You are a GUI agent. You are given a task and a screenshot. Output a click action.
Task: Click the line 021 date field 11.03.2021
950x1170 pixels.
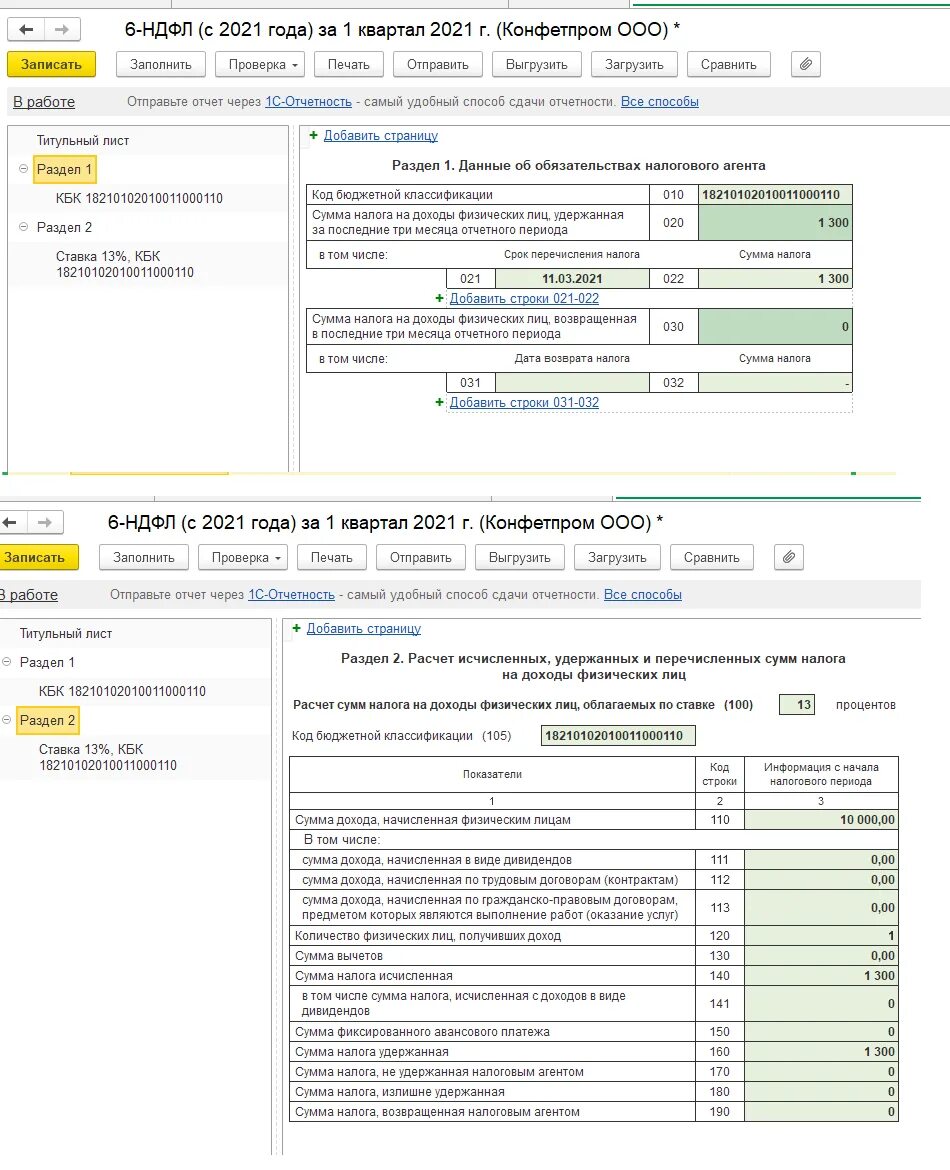572,278
